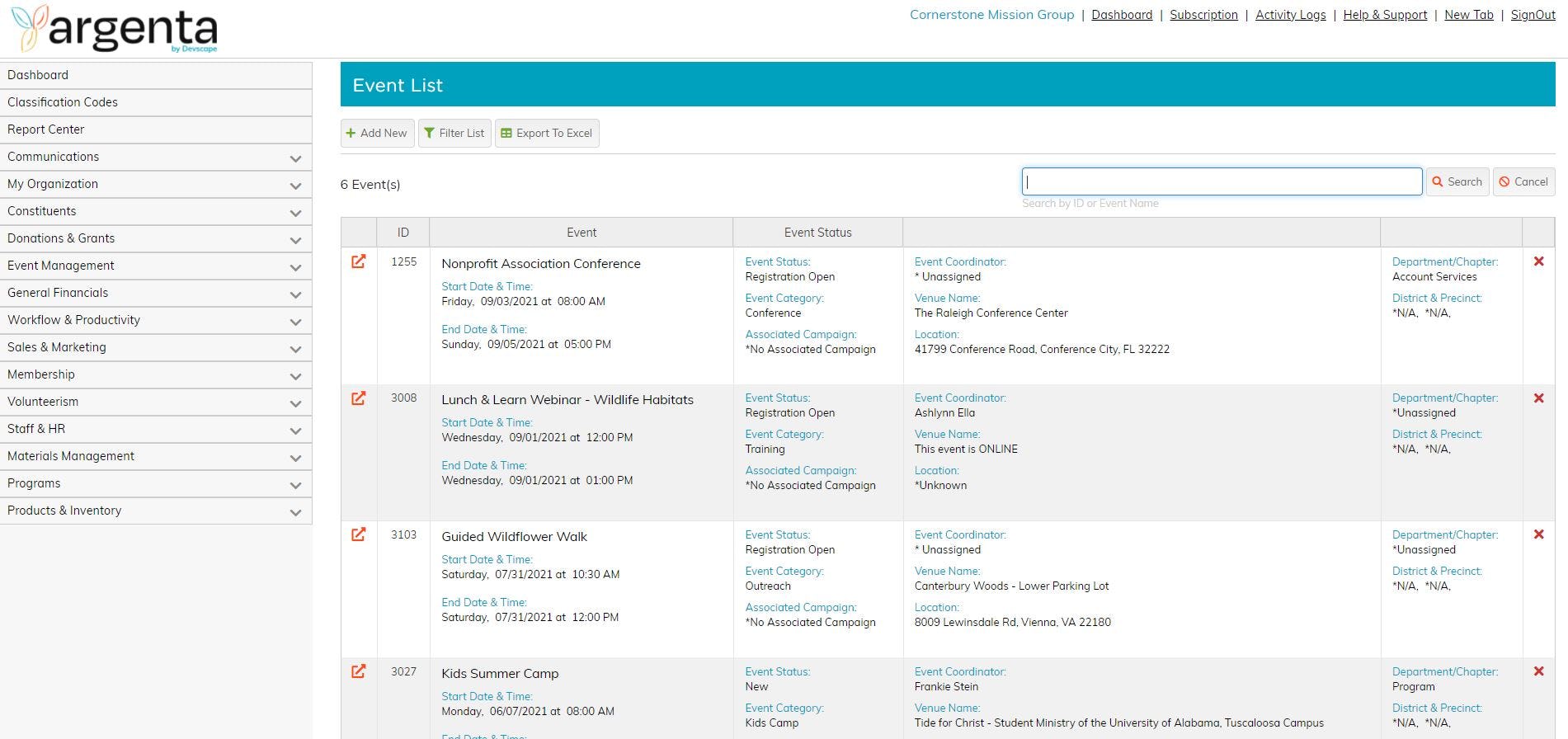This screenshot has width=1568, height=739.
Task: Click the Argenta logo
Action: 115,29
